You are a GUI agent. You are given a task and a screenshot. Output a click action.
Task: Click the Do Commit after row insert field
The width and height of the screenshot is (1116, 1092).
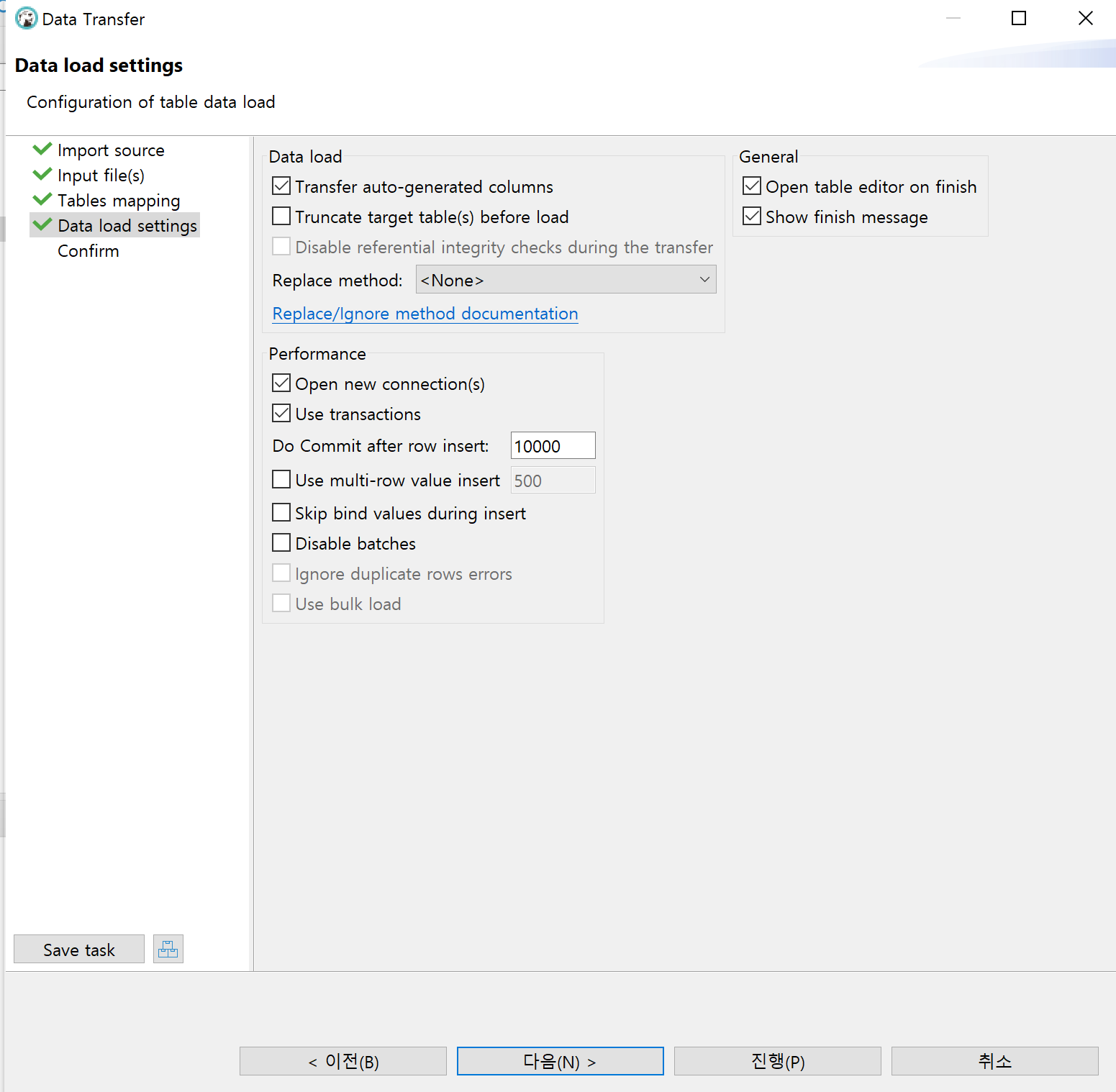(x=553, y=445)
